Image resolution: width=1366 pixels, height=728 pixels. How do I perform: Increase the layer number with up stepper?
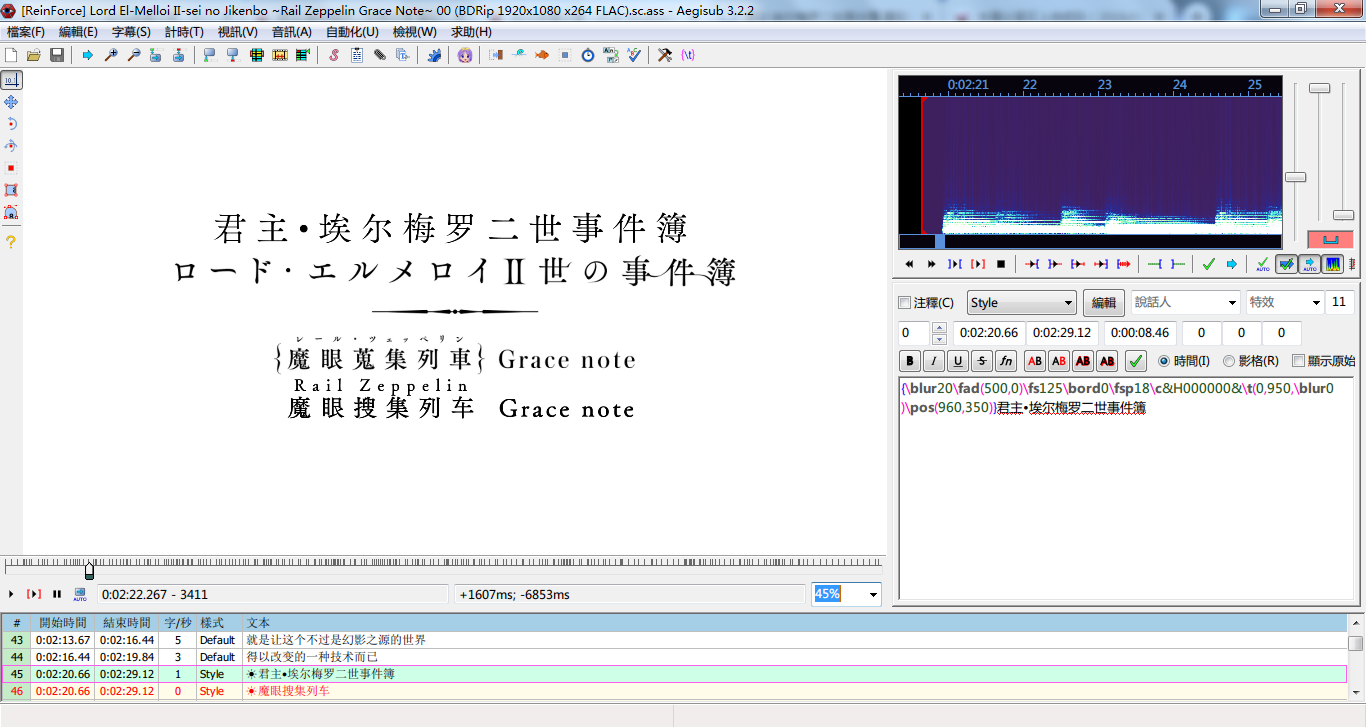pyautogui.click(x=939, y=328)
